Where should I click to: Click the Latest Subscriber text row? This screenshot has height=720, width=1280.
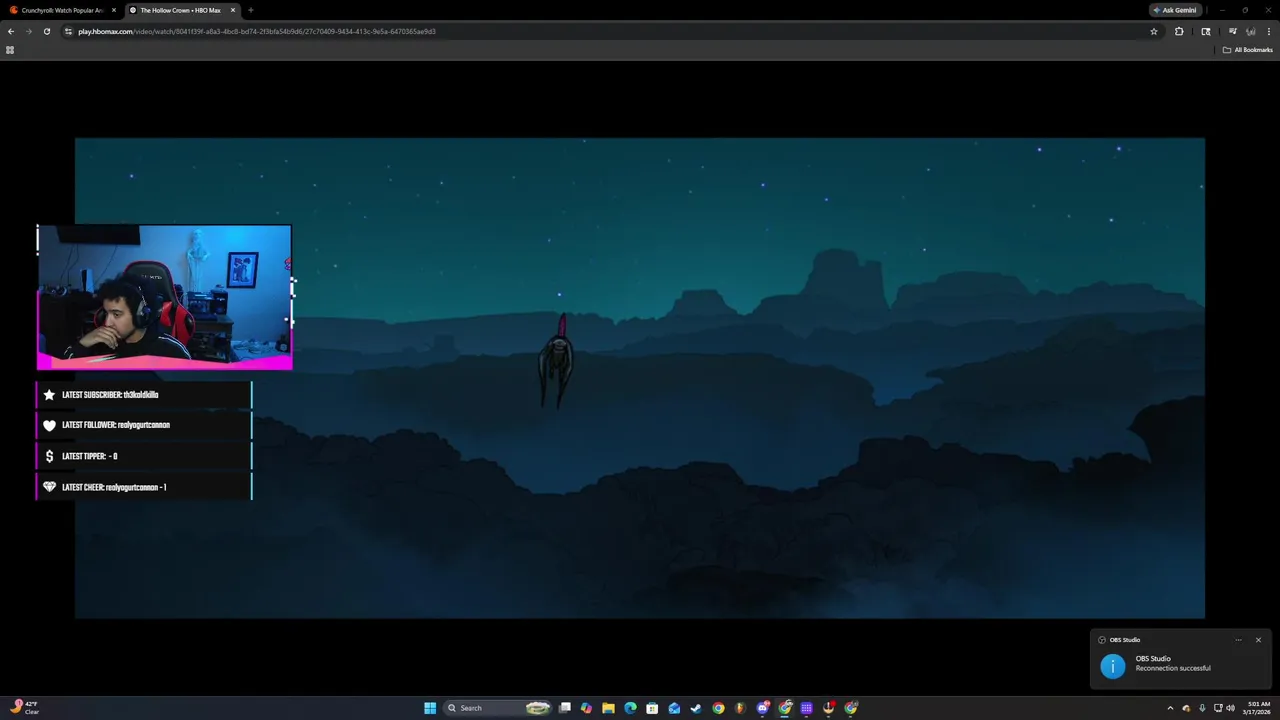pos(144,395)
